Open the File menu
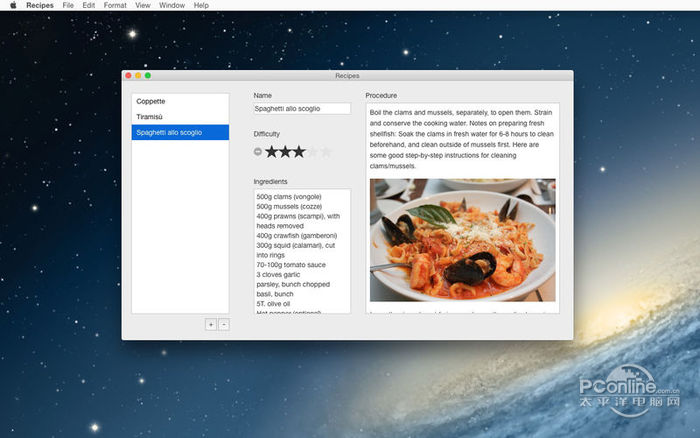The height and width of the screenshot is (438, 700). coord(68,6)
